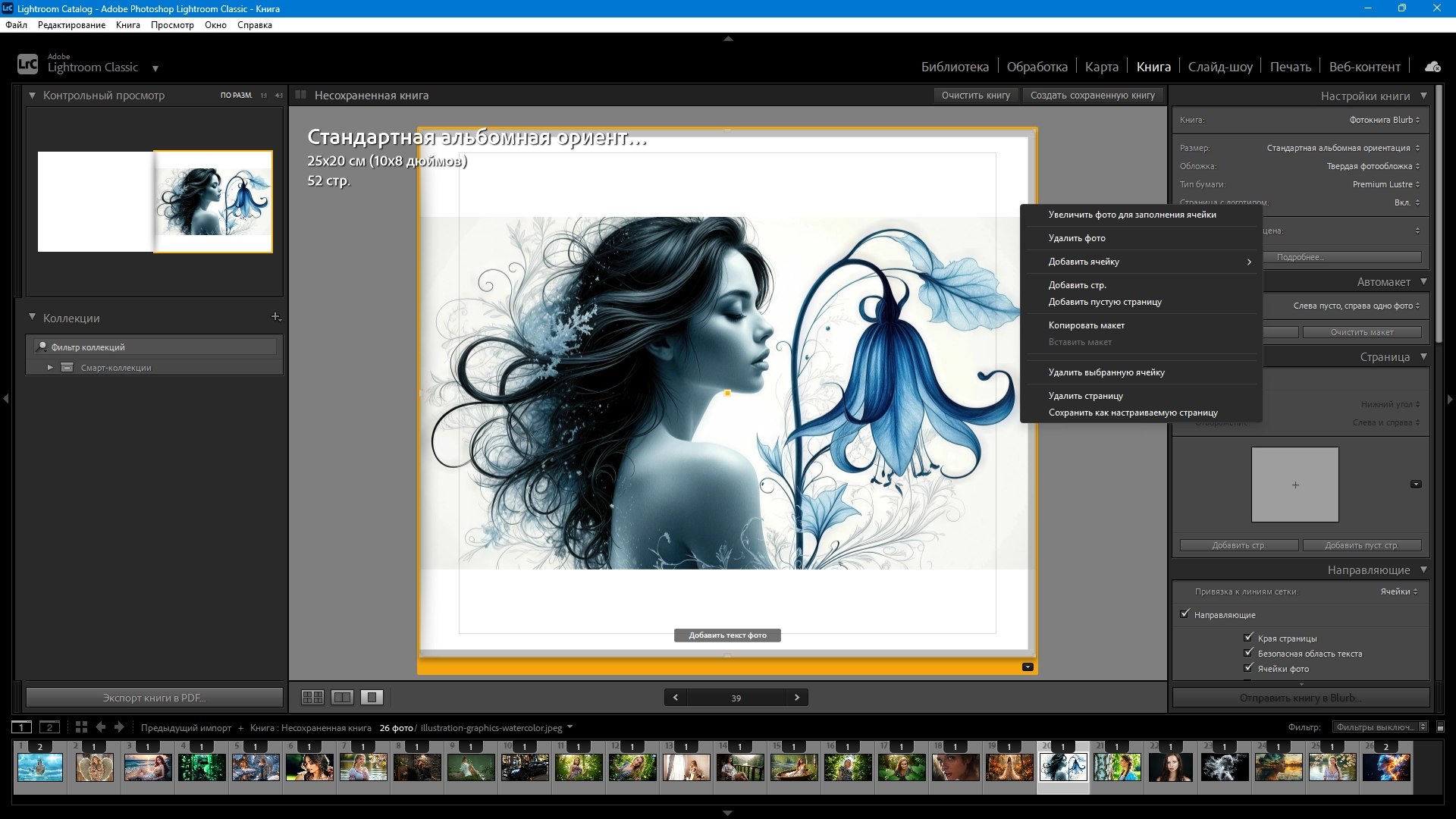This screenshot has height=819, width=1456.
Task: Open the cloud sync icon in top bar
Action: pos(1432,66)
